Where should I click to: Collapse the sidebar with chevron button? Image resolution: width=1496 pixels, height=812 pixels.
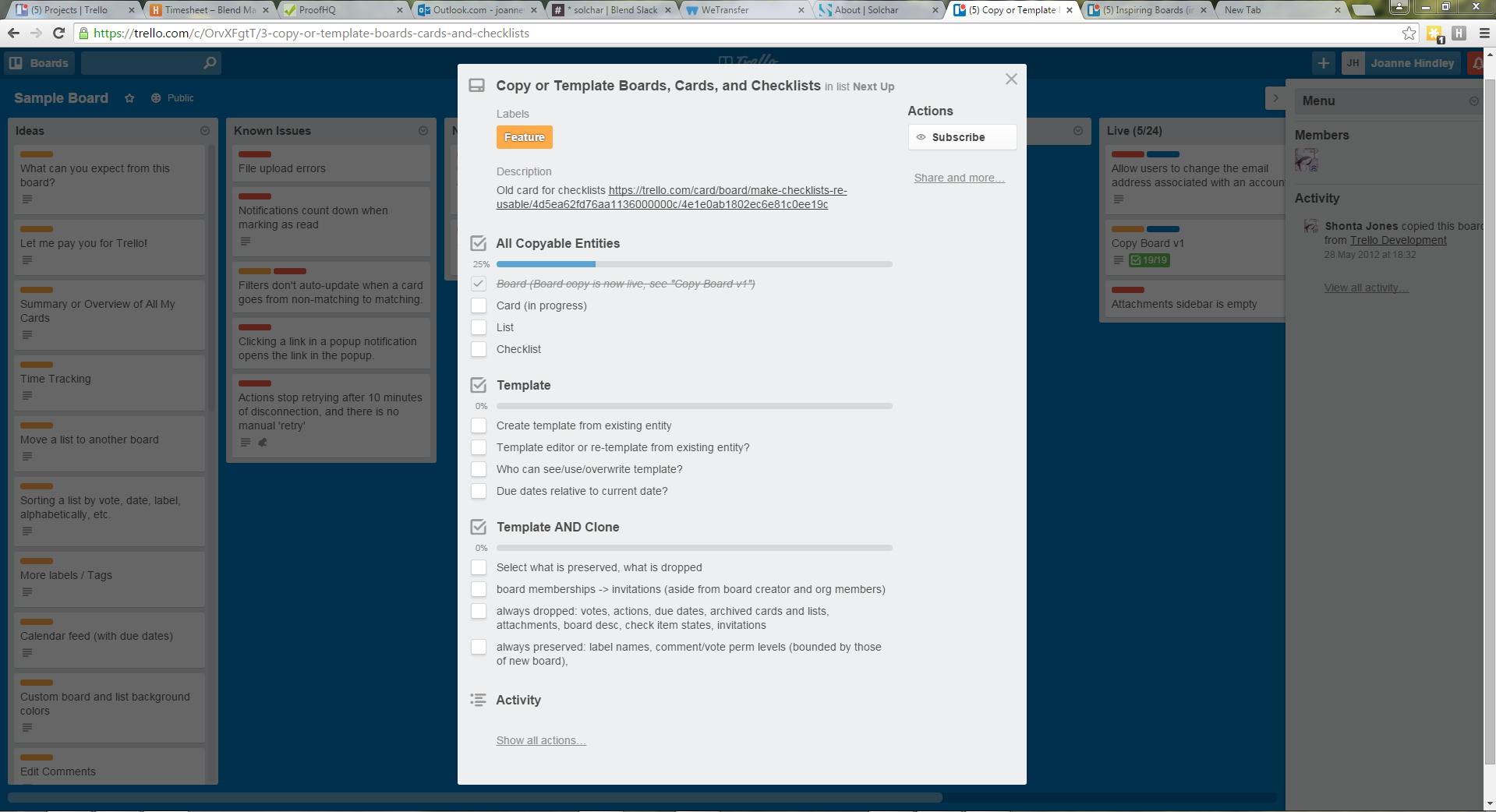1275,98
